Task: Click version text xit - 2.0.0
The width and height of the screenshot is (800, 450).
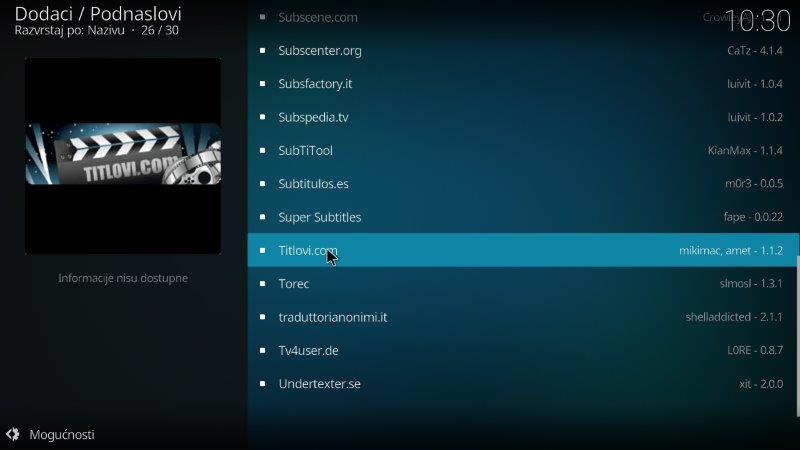Action: pos(761,384)
